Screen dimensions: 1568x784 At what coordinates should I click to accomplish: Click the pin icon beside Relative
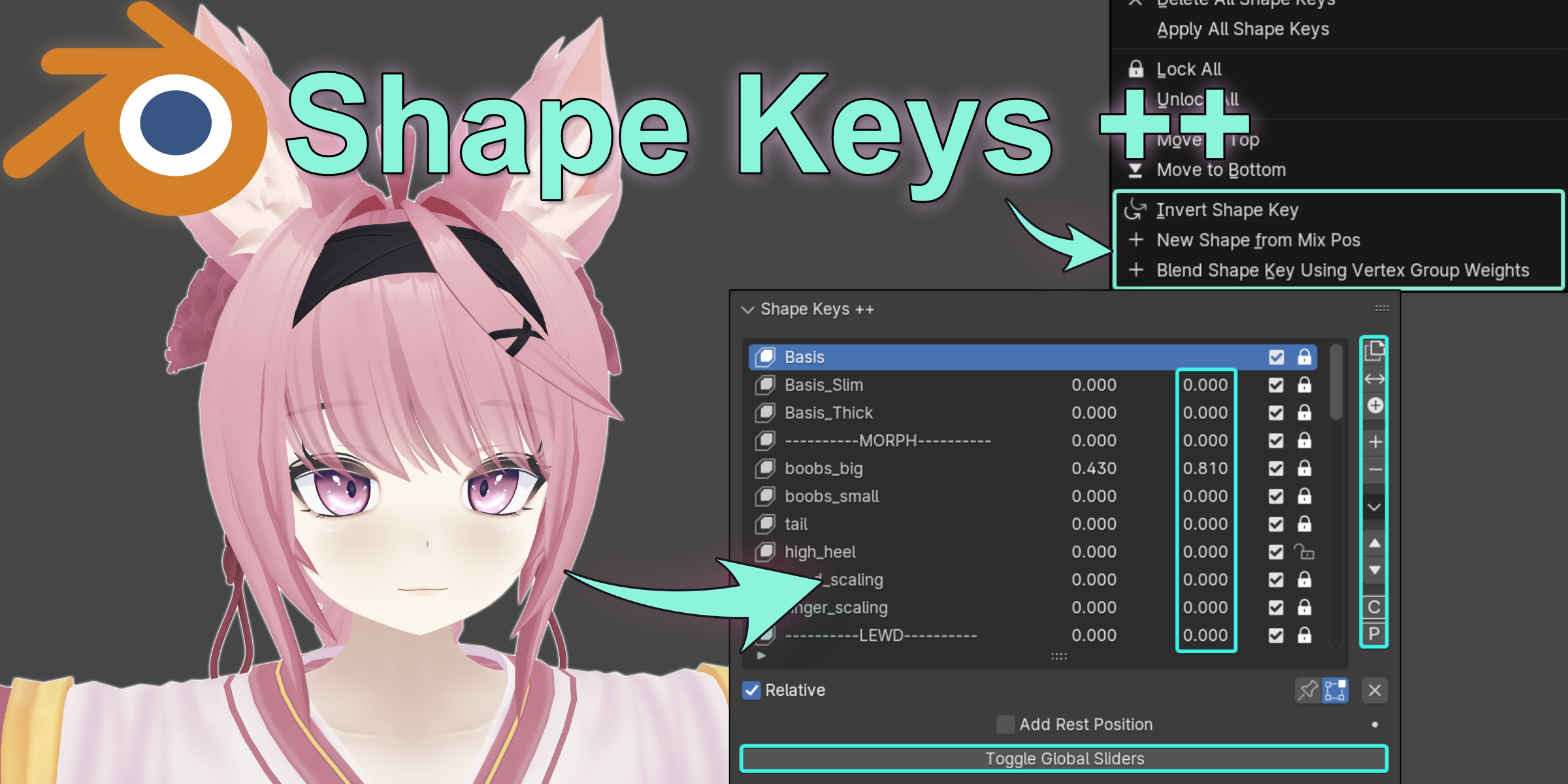click(1308, 690)
